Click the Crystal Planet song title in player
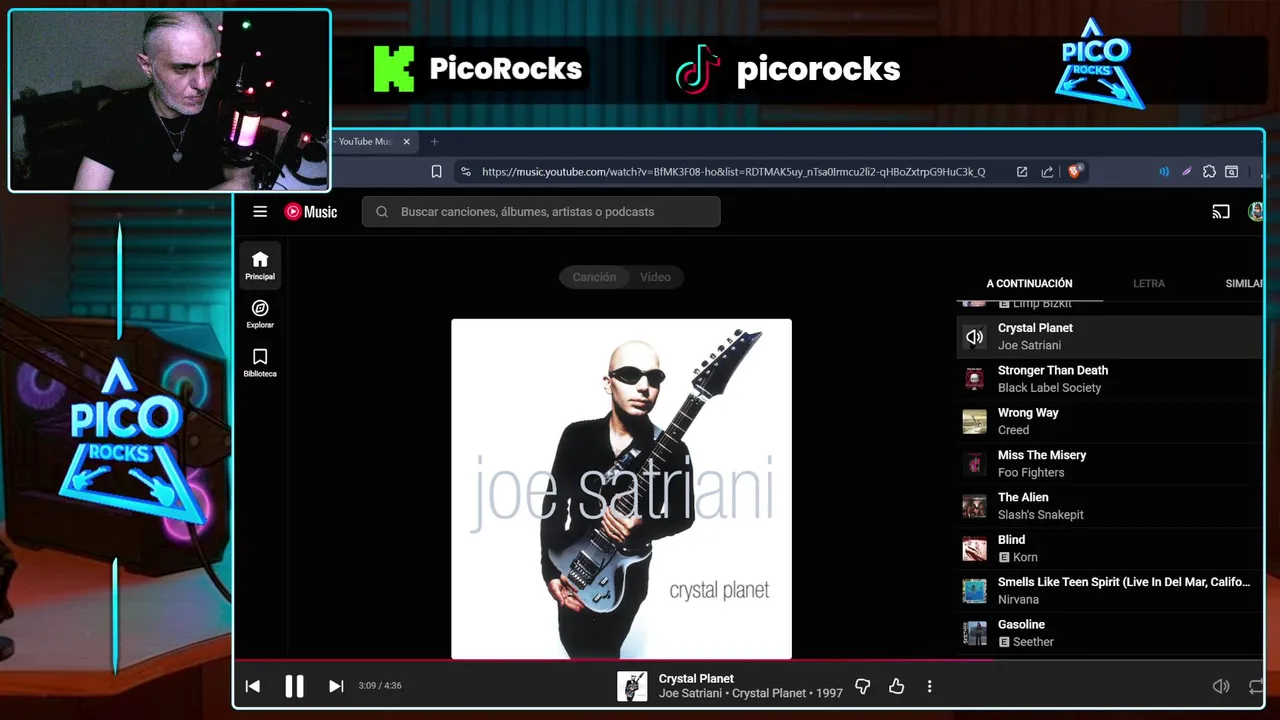This screenshot has width=1280, height=720. pos(696,678)
